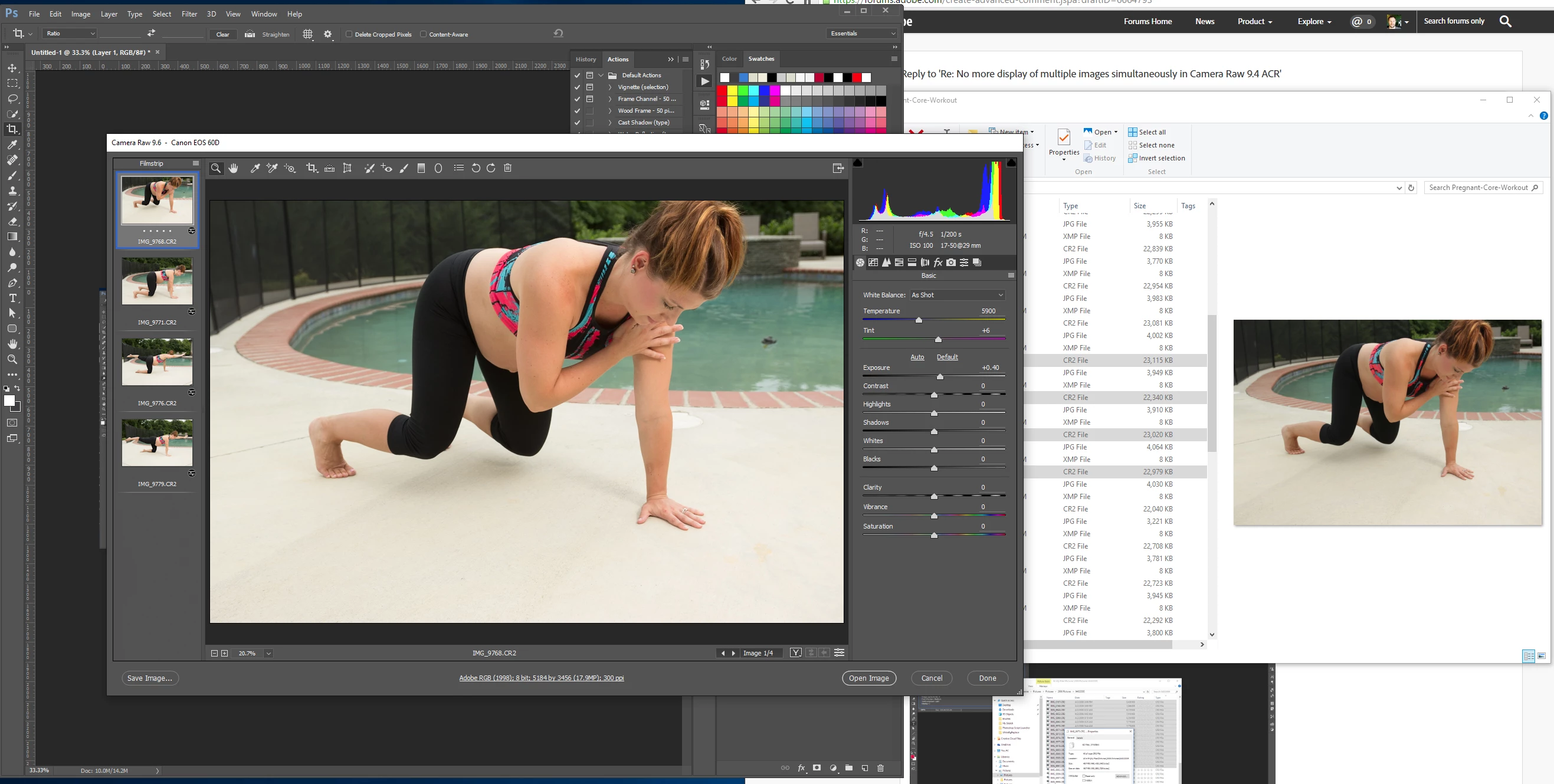Enable Delete Cropped Pixels checkbox
This screenshot has width=1554, height=784.
coord(349,34)
